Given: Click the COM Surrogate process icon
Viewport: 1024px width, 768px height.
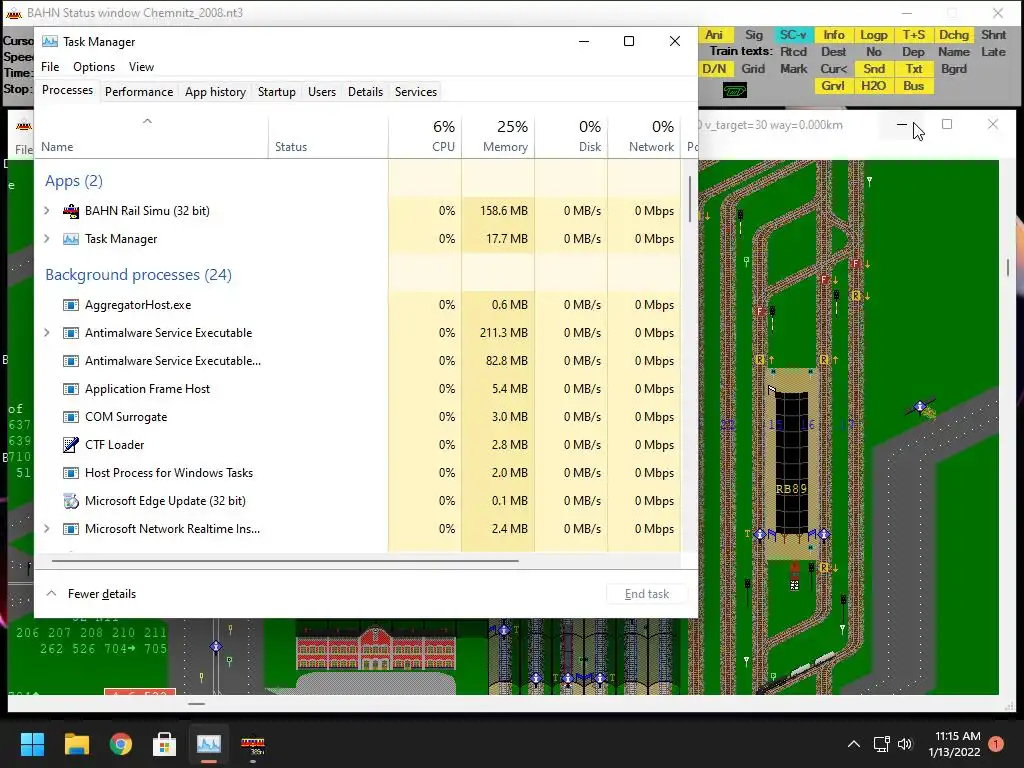Looking at the screenshot, I should tap(71, 417).
